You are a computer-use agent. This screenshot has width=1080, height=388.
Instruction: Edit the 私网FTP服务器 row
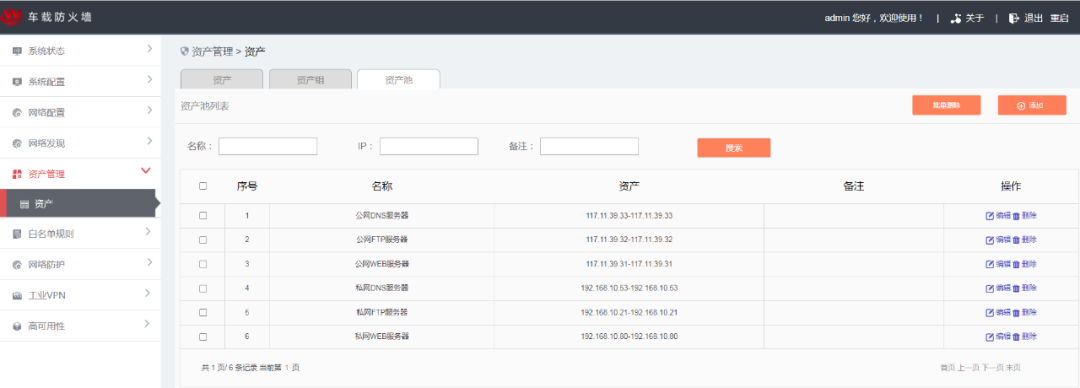(x=998, y=312)
